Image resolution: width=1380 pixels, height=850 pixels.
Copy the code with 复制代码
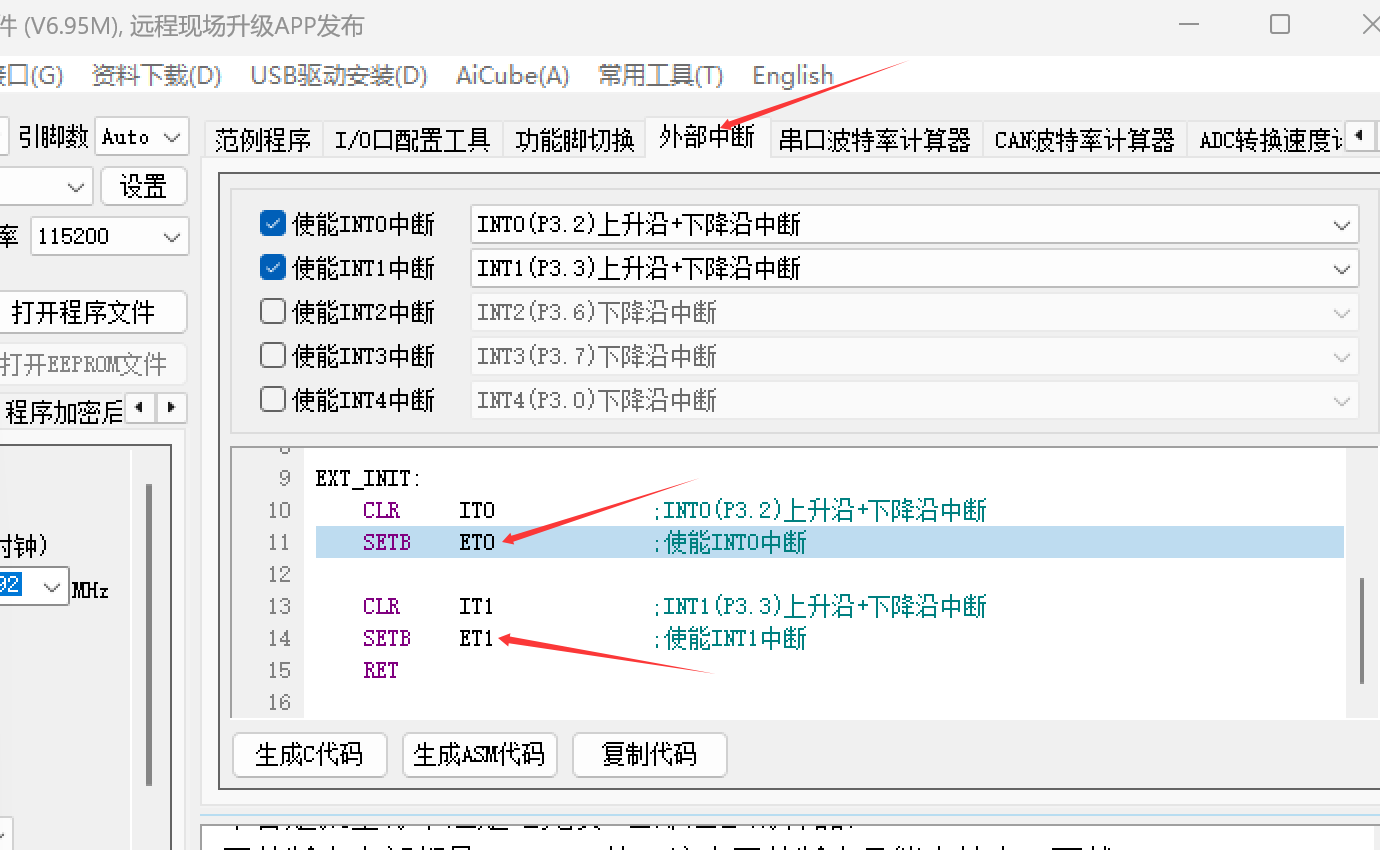pyautogui.click(x=649, y=754)
